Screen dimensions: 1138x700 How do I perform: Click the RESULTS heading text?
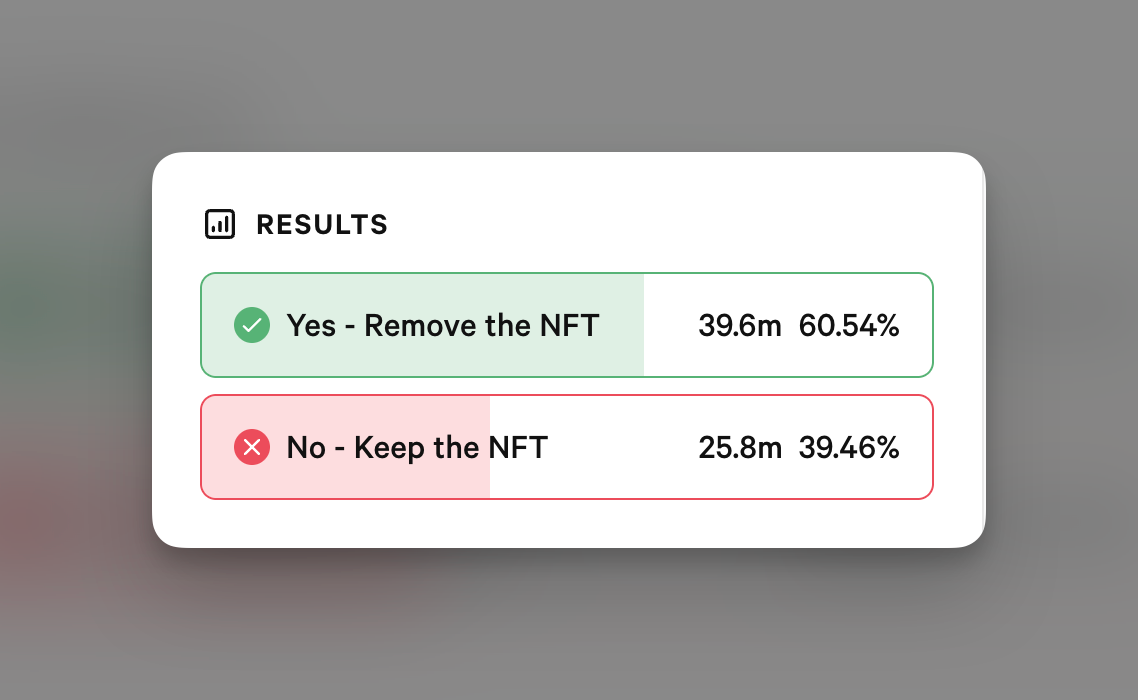coord(322,225)
